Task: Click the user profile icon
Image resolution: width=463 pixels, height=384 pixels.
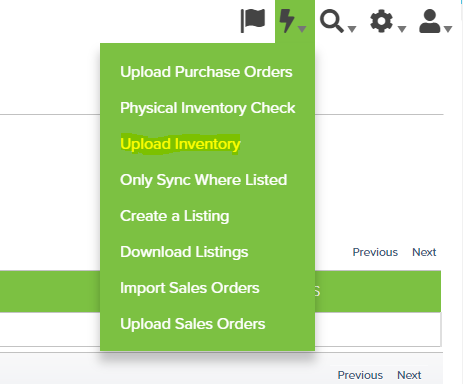Action: 430,21
